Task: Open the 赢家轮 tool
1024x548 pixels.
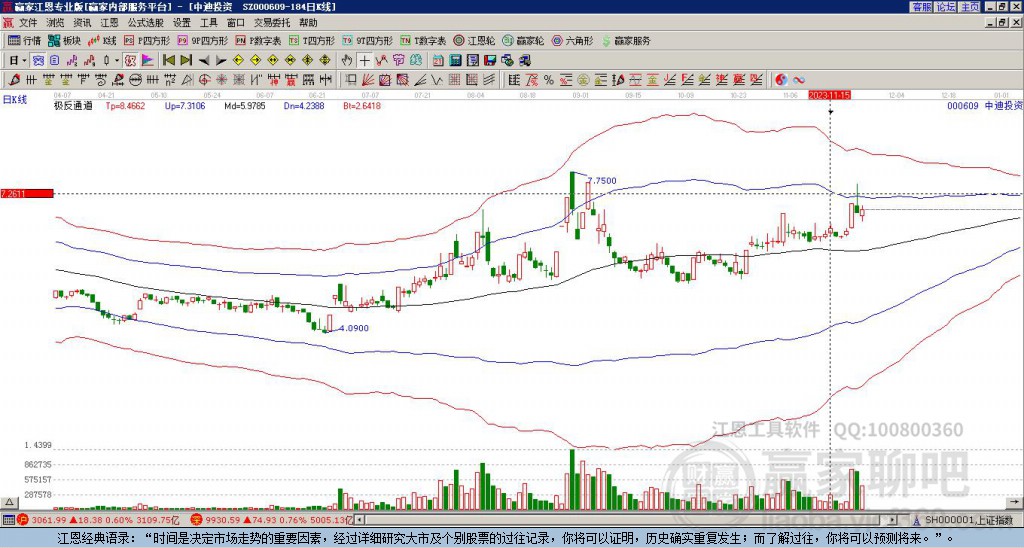Action: point(523,40)
